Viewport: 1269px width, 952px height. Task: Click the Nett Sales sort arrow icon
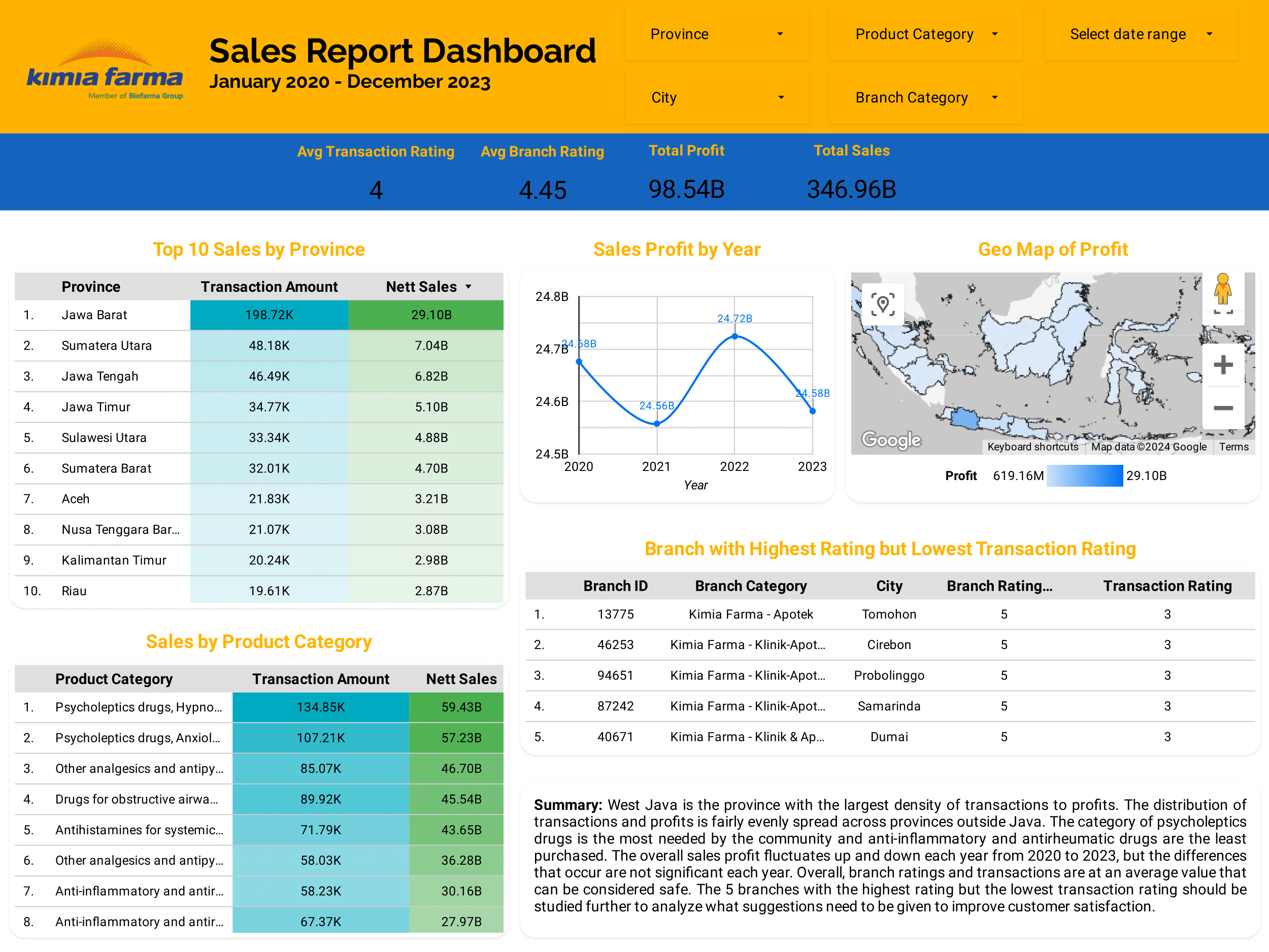pyautogui.click(x=468, y=287)
